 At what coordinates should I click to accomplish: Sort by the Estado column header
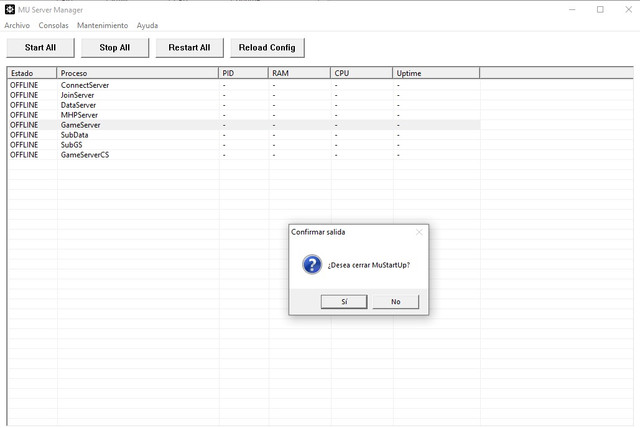pos(32,73)
